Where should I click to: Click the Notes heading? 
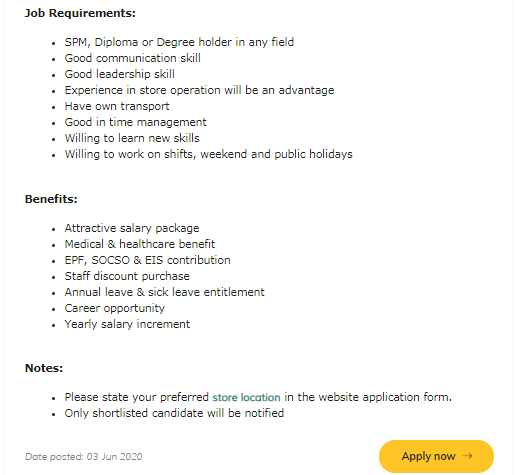click(x=44, y=368)
